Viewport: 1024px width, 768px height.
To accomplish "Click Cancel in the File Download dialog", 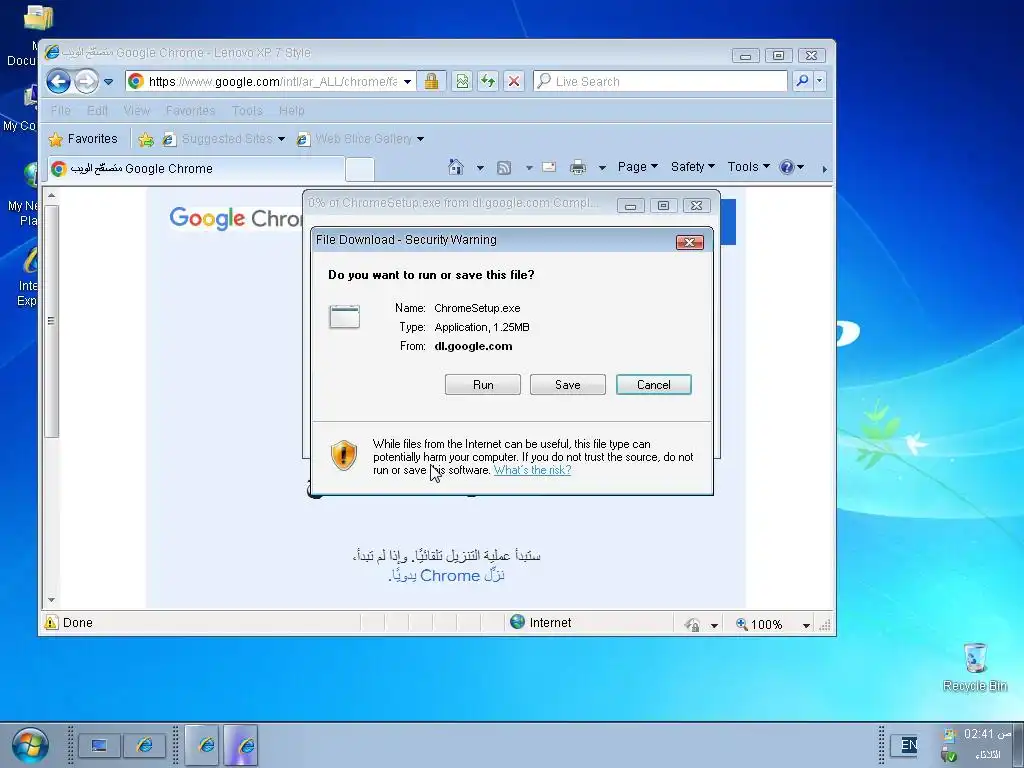I will [x=654, y=385].
